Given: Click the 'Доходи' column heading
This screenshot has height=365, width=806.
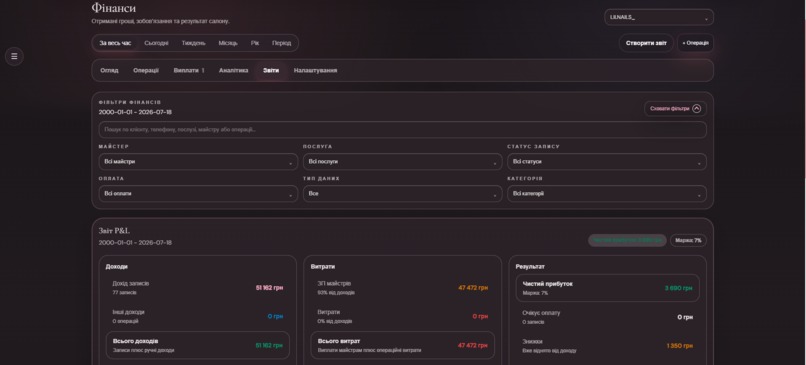Looking at the screenshot, I should point(117,267).
